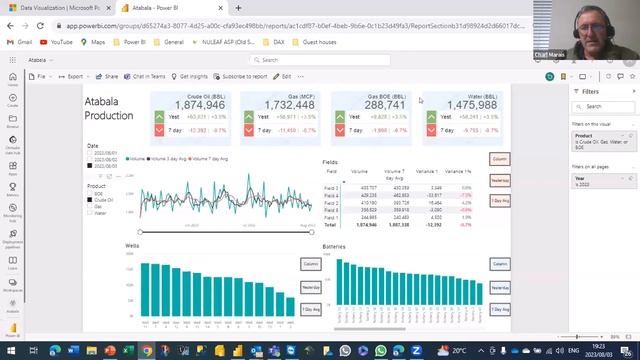Image resolution: width=640 pixels, height=360 pixels.
Task: Click the zoom slider in status bar
Action: tap(581, 337)
